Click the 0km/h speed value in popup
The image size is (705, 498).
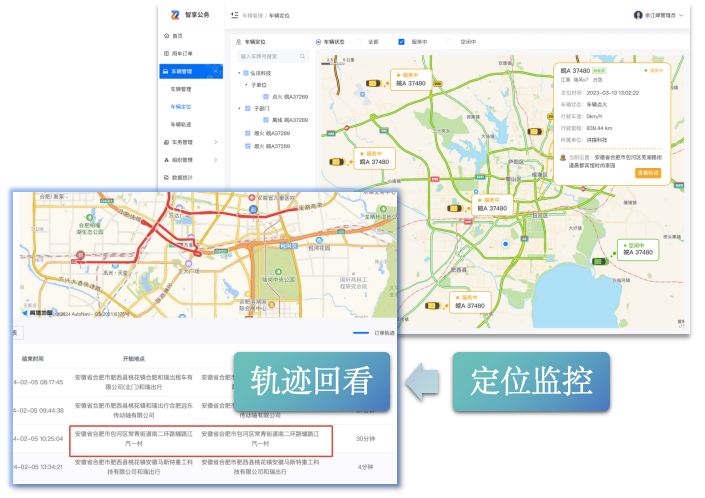[x=594, y=116]
